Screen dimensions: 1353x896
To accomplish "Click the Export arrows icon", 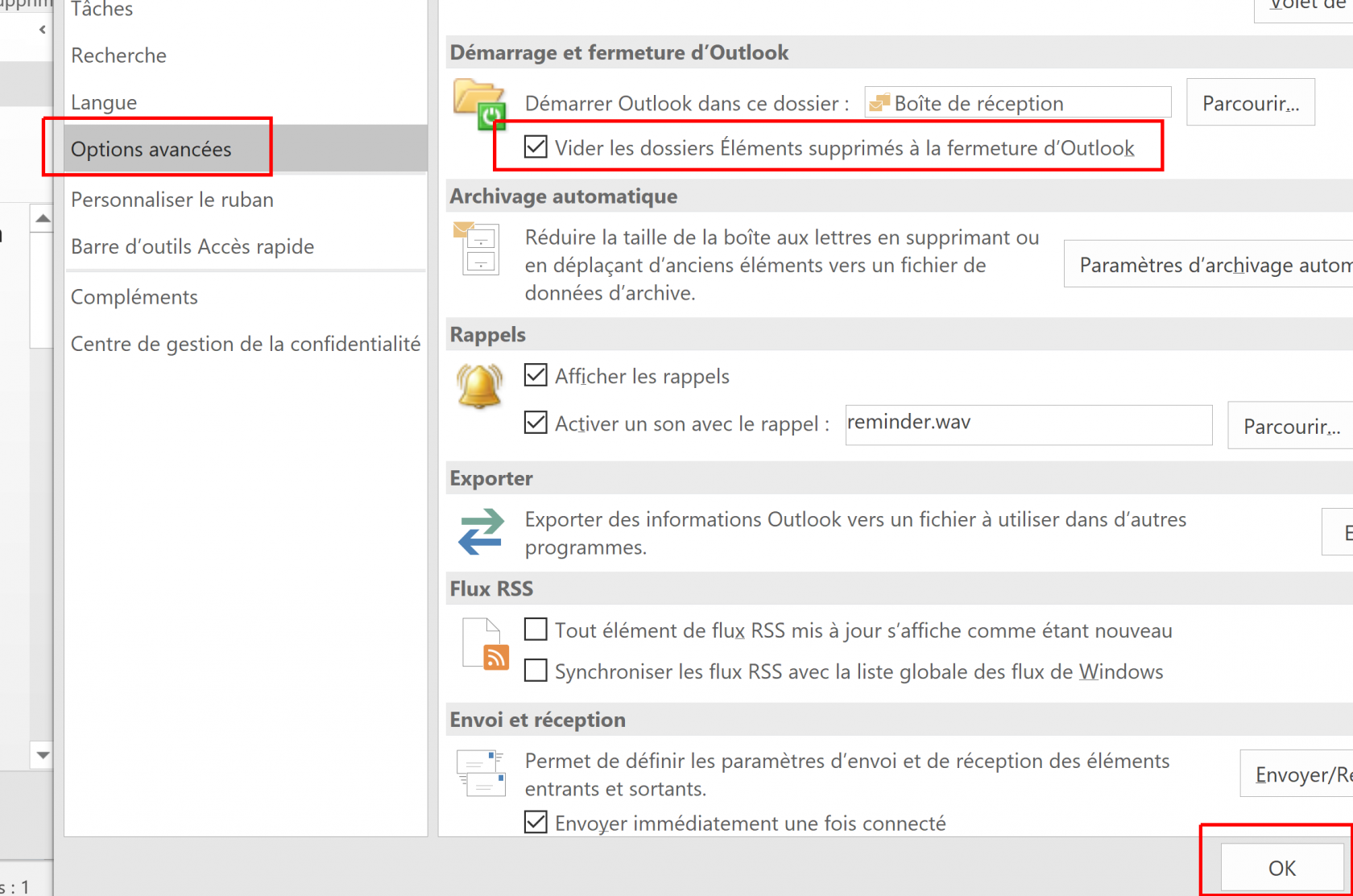I will pyautogui.click(x=481, y=532).
